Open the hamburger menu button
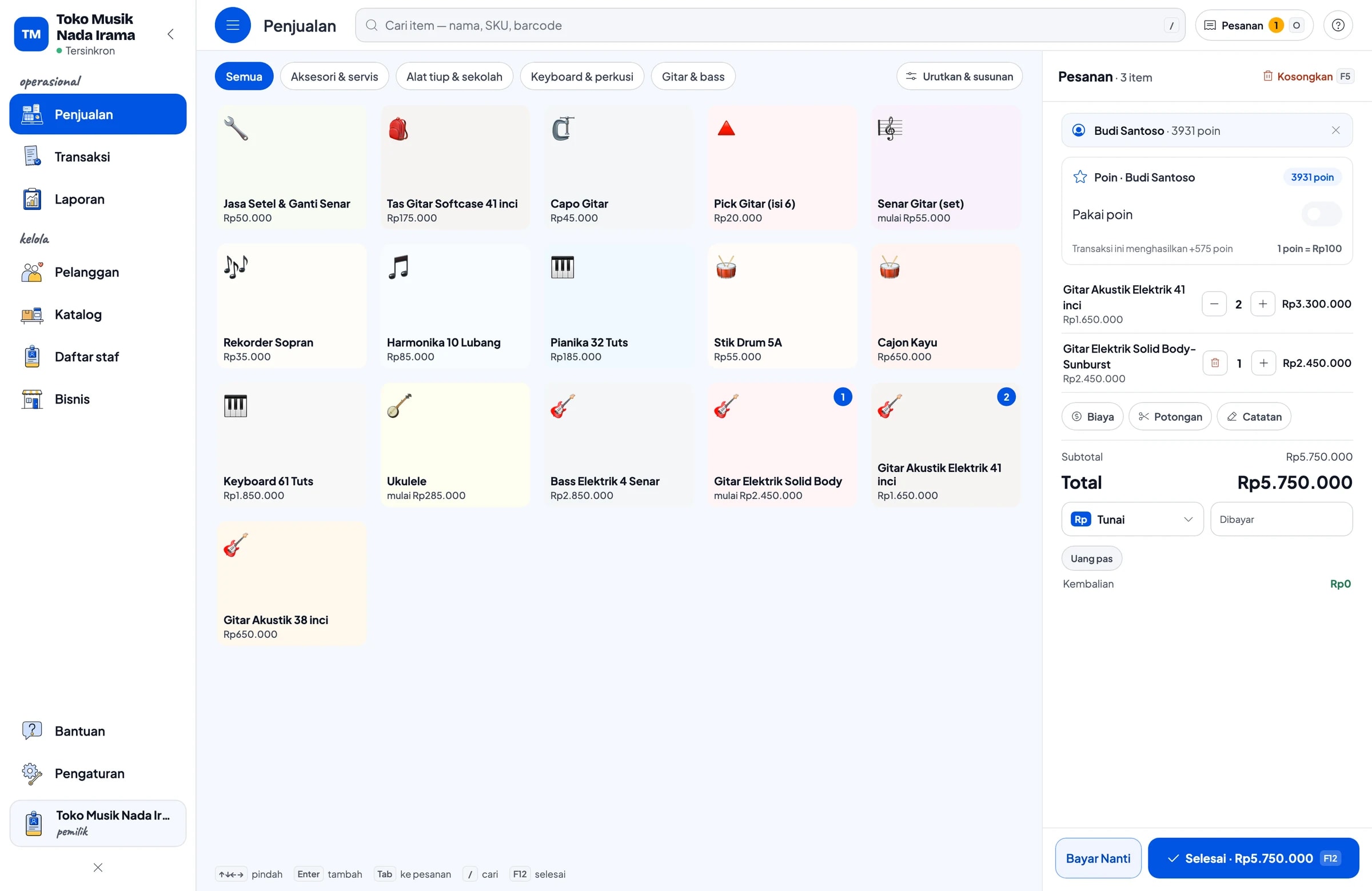The image size is (1372, 891). coord(232,25)
